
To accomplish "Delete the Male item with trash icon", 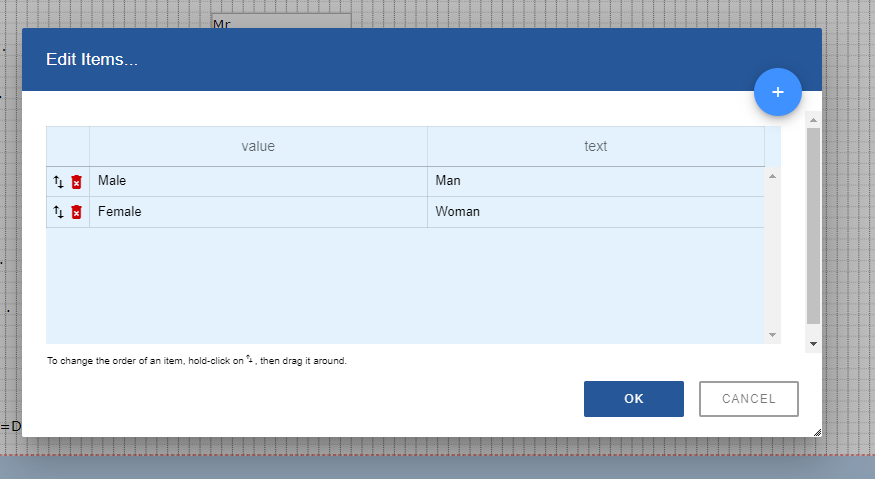I will click(76, 182).
